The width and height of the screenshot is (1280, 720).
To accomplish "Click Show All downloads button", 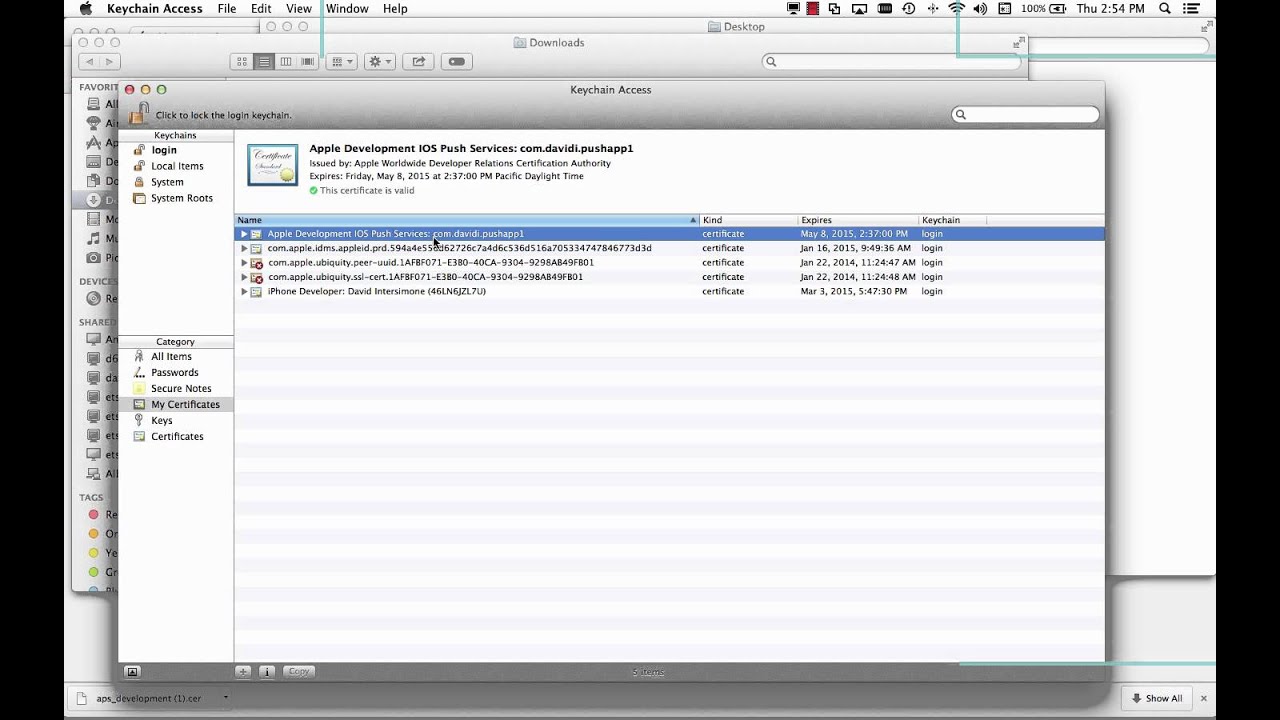I will point(1156,699).
